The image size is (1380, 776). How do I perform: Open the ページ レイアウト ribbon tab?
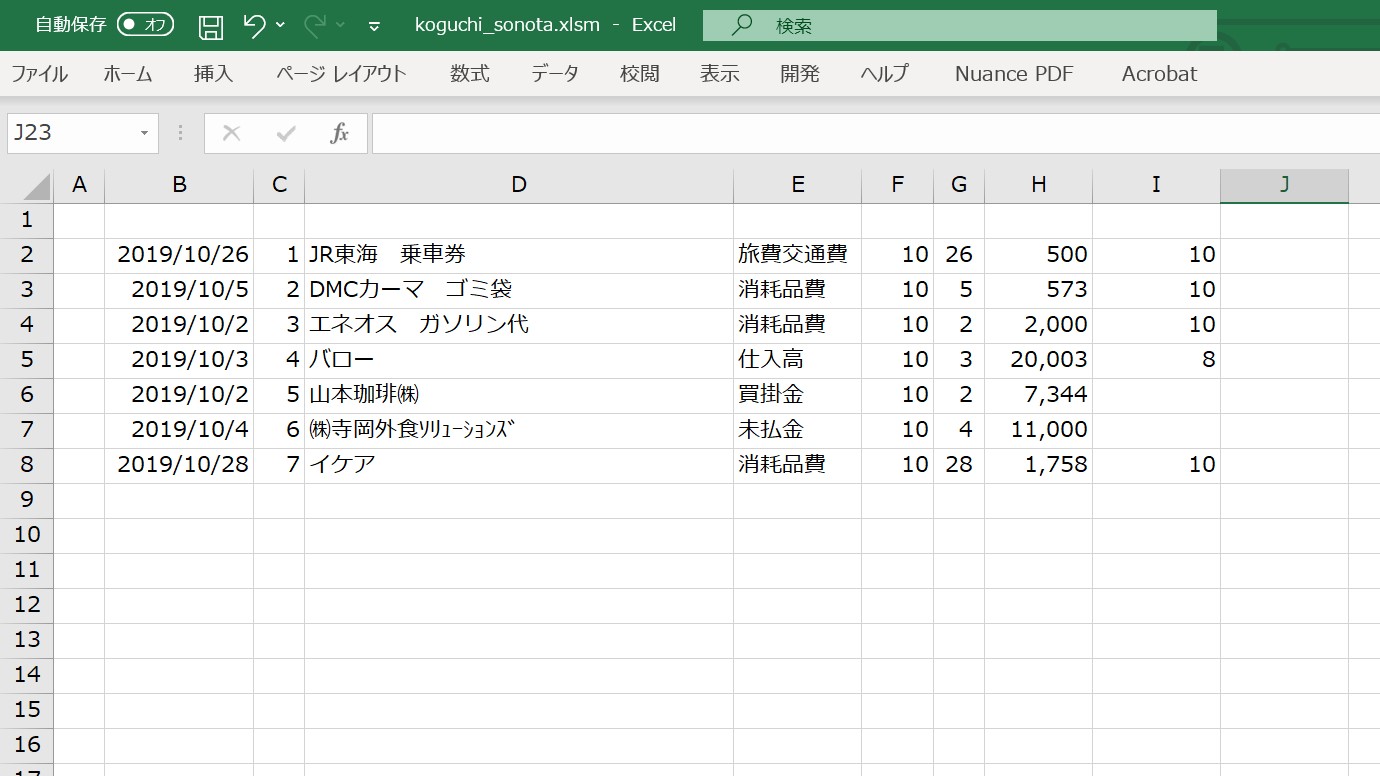341,73
